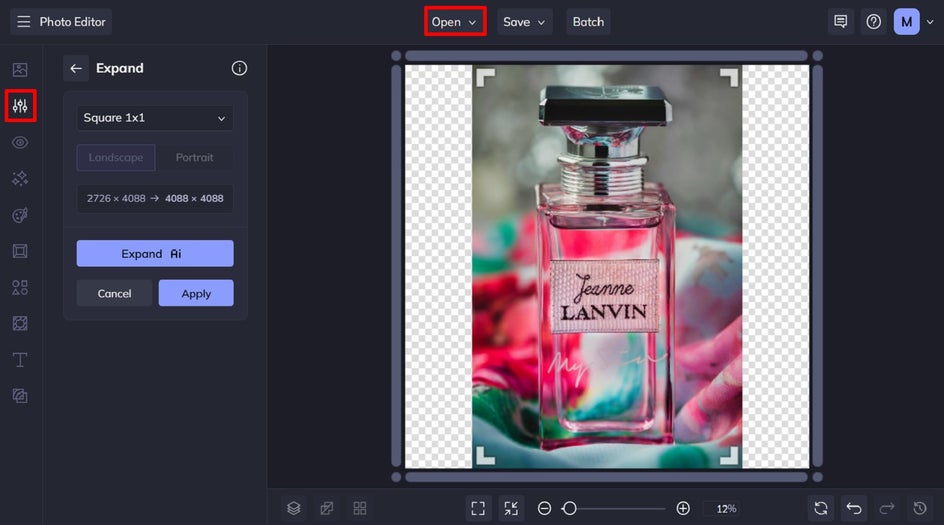Open the Artsy palette icon
This screenshot has width=944, height=525.
pos(20,215)
